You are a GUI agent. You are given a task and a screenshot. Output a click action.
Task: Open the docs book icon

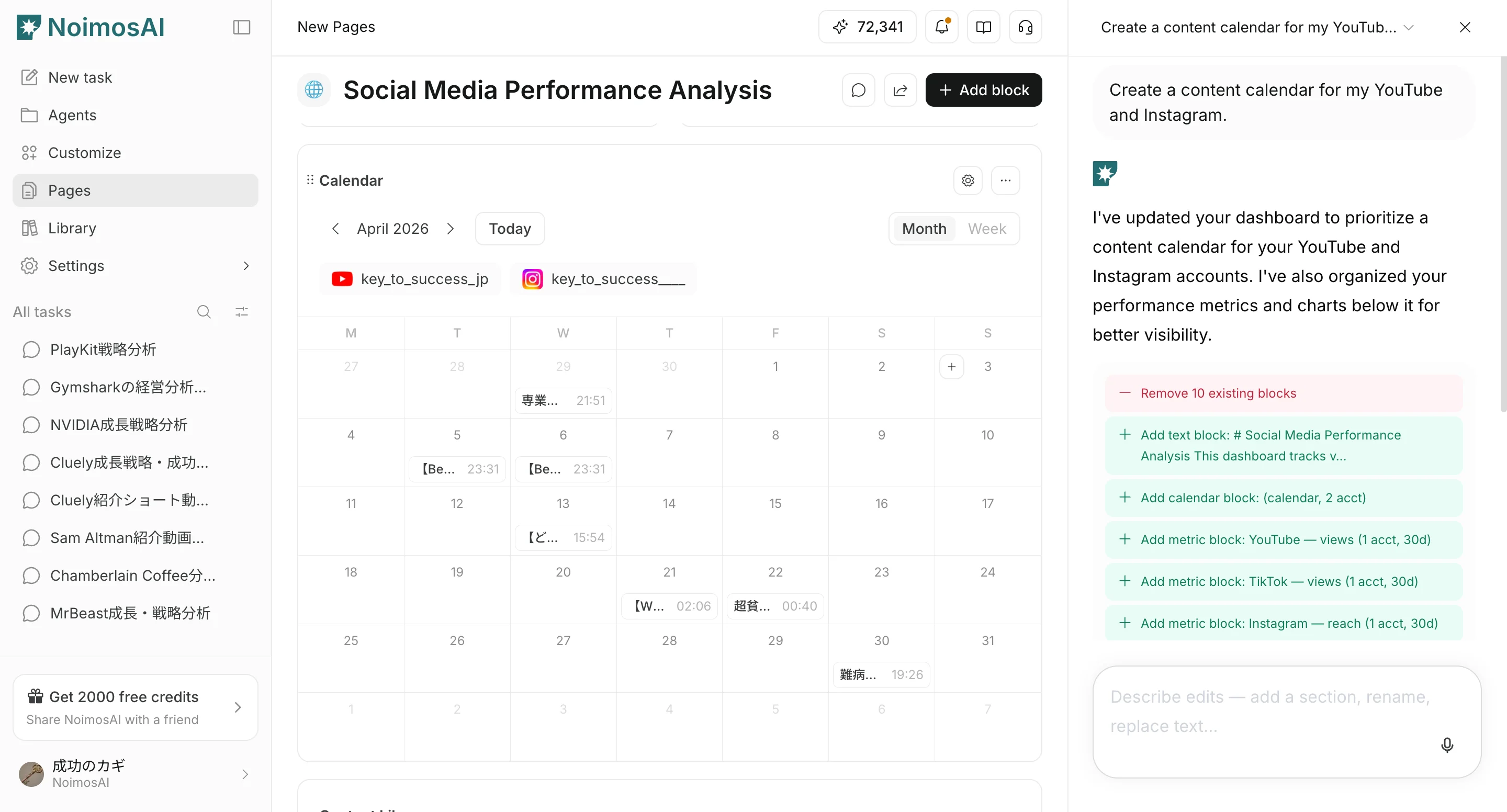pyautogui.click(x=983, y=27)
